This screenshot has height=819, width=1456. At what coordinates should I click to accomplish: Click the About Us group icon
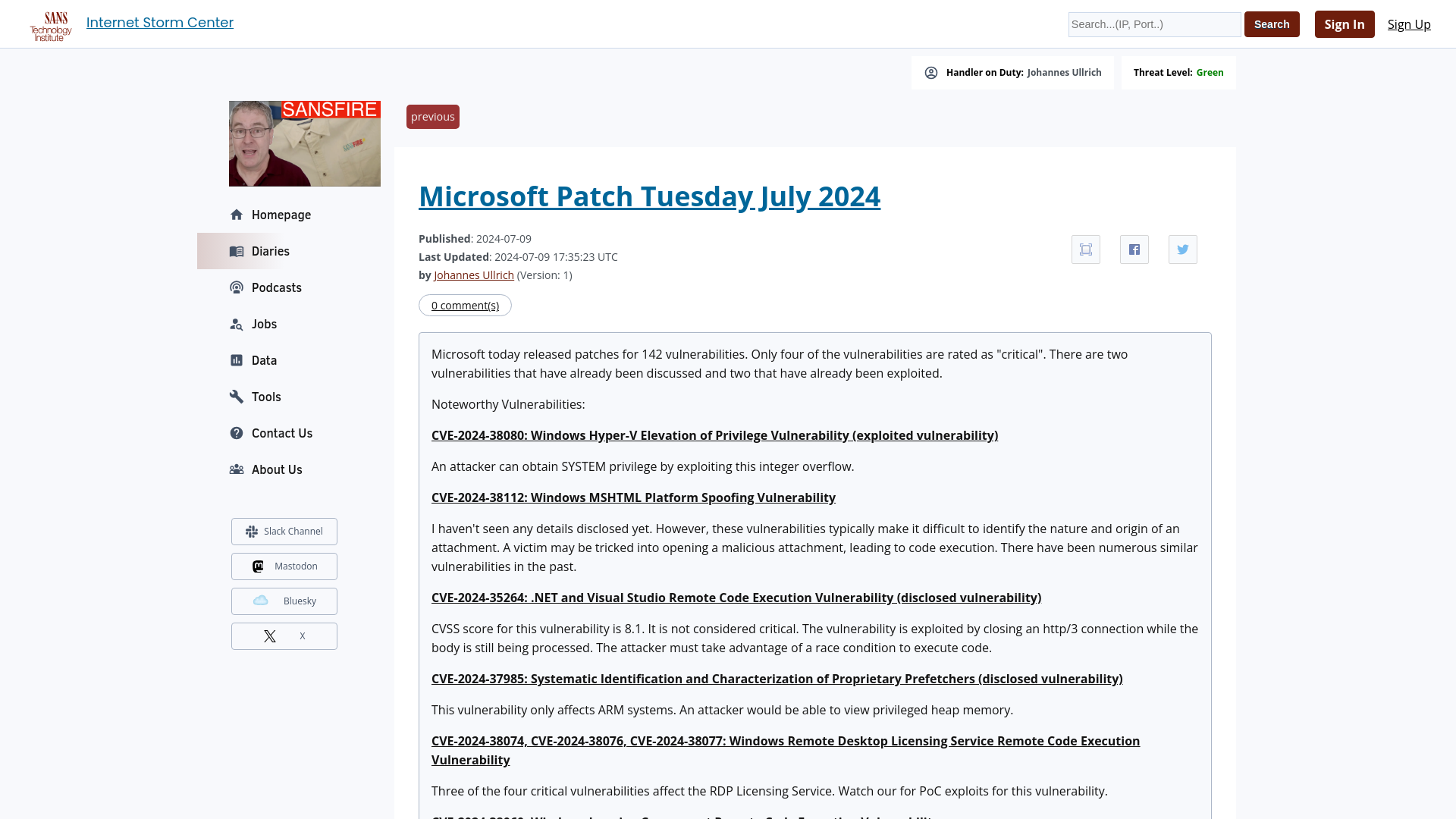click(x=237, y=469)
